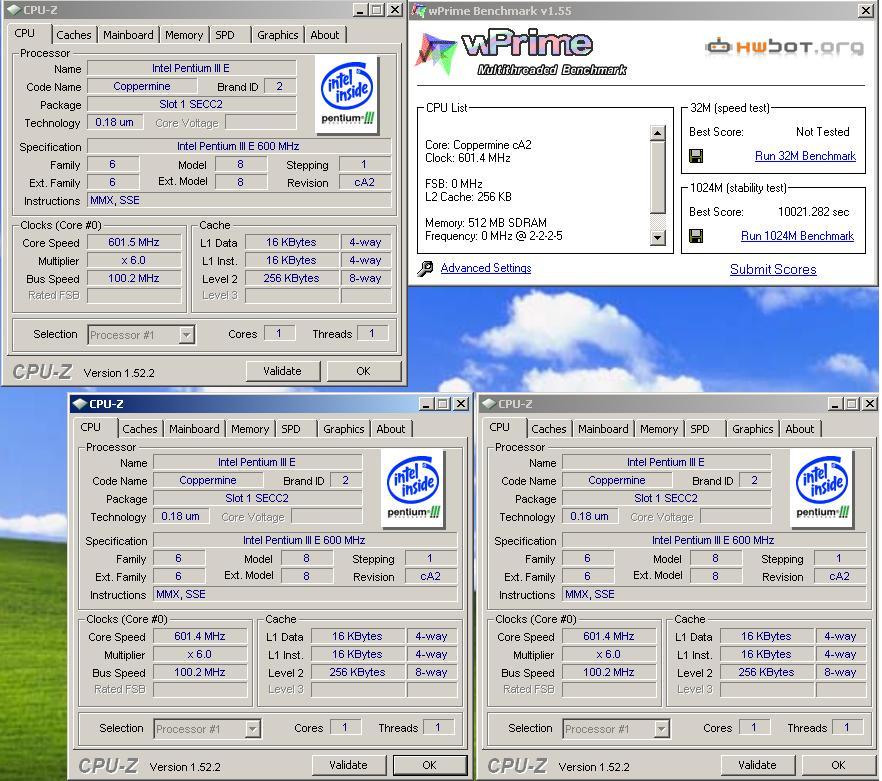Screen dimensions: 882x781
Task: Open Advanced Settings link in wPrime
Action: [486, 268]
